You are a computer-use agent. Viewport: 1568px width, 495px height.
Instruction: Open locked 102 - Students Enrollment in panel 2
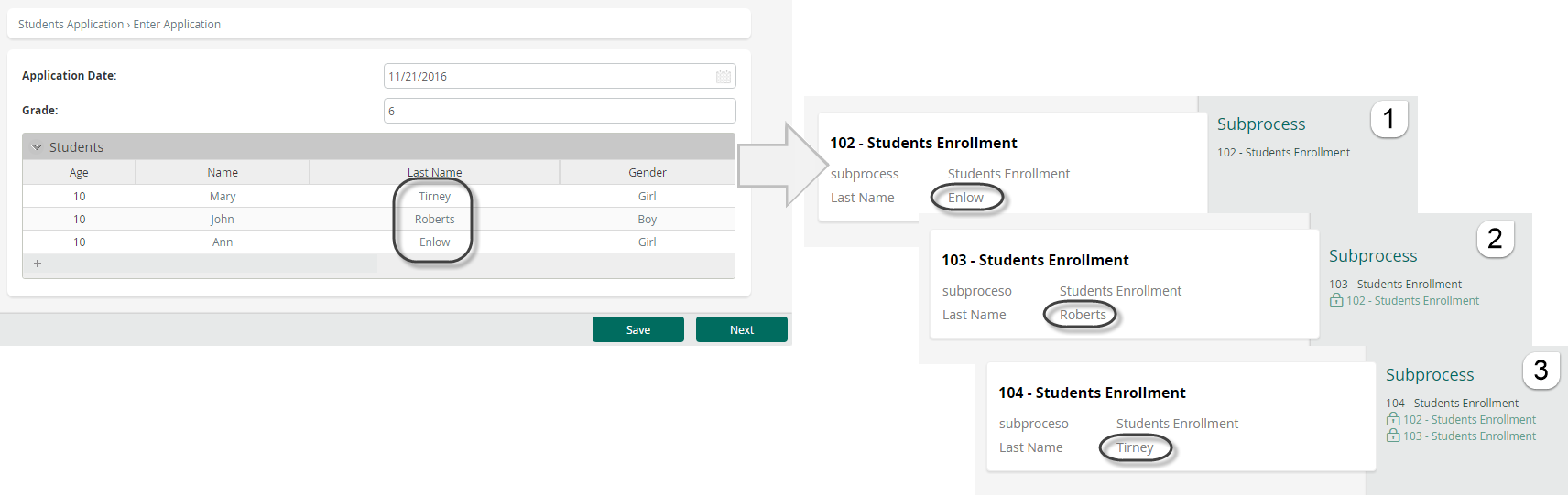pyautogui.click(x=1412, y=301)
